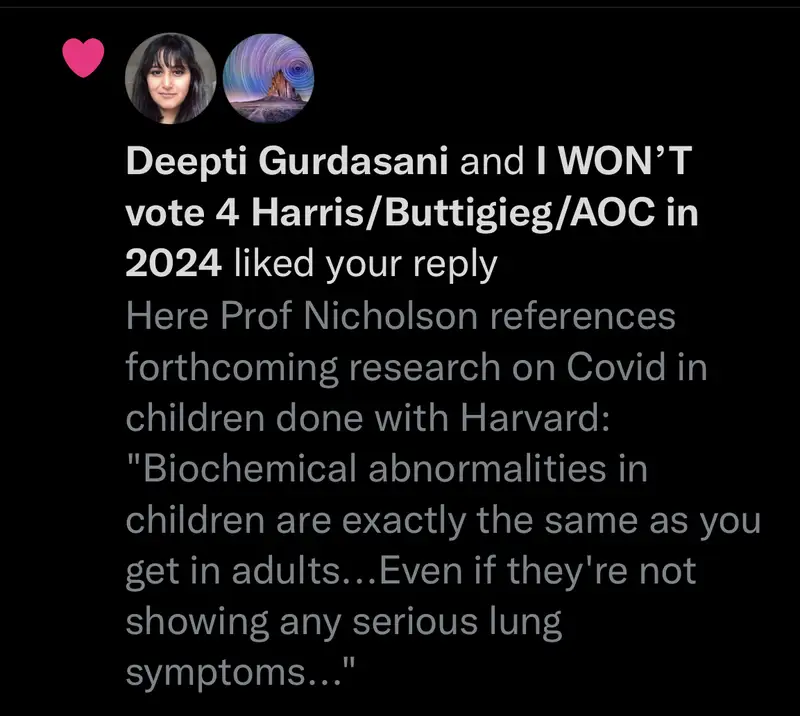Click the bold "2024" in the username
Viewport: 800px width, 716px height.
172,264
